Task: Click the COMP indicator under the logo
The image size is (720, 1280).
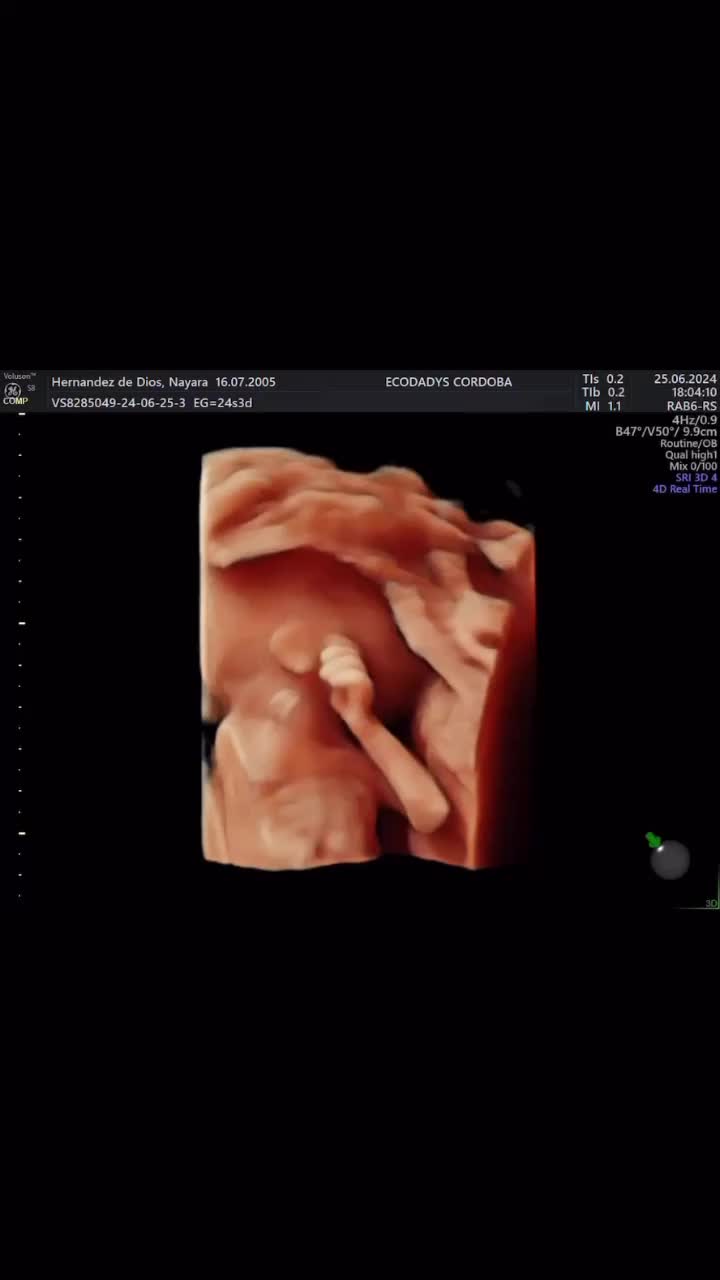Action: (x=15, y=401)
